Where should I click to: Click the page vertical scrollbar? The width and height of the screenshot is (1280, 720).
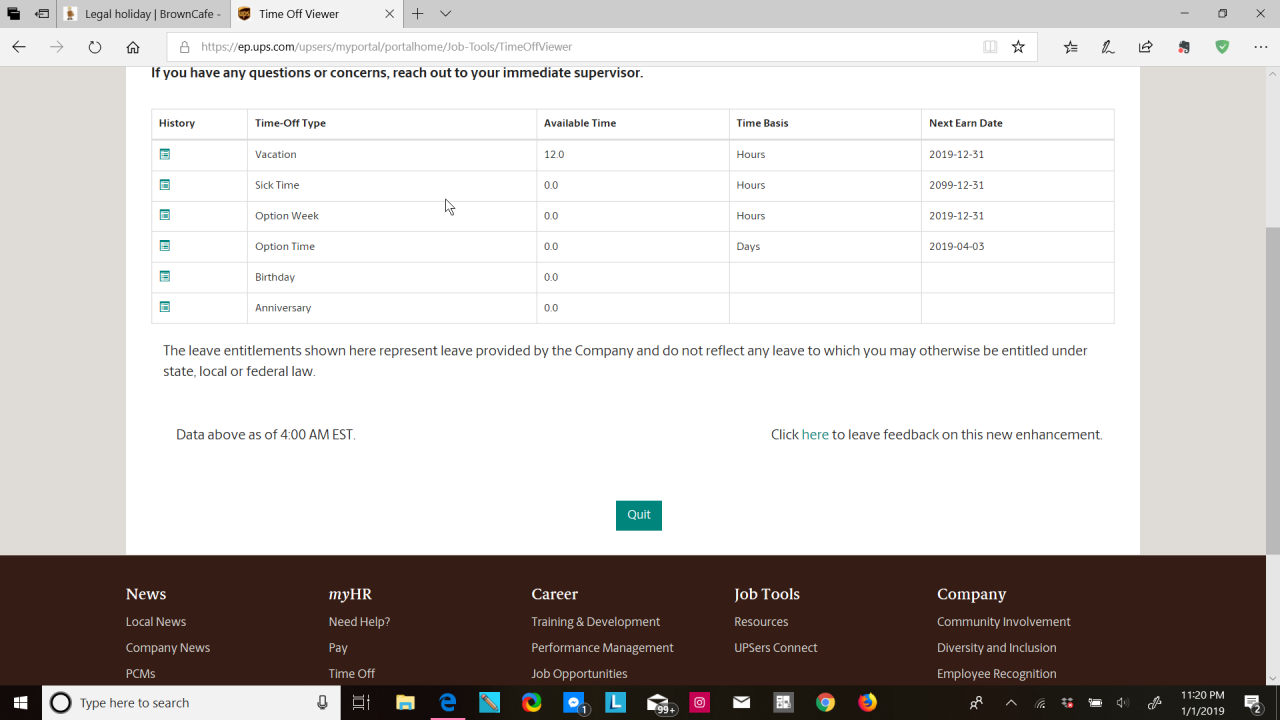1272,390
